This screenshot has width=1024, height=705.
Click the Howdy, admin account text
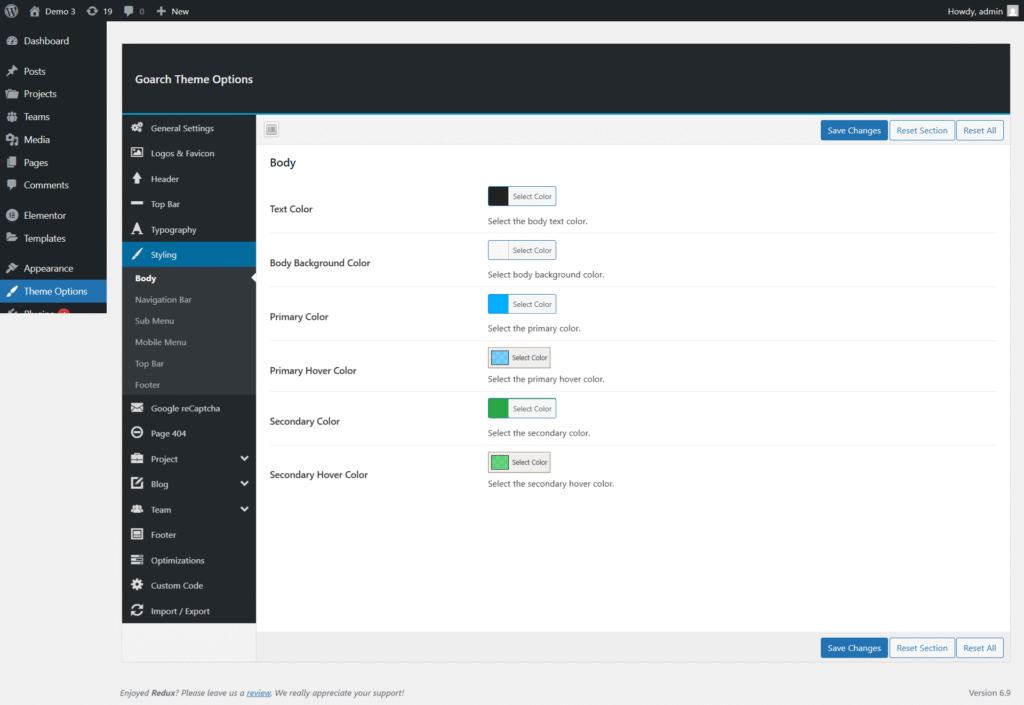pos(975,11)
